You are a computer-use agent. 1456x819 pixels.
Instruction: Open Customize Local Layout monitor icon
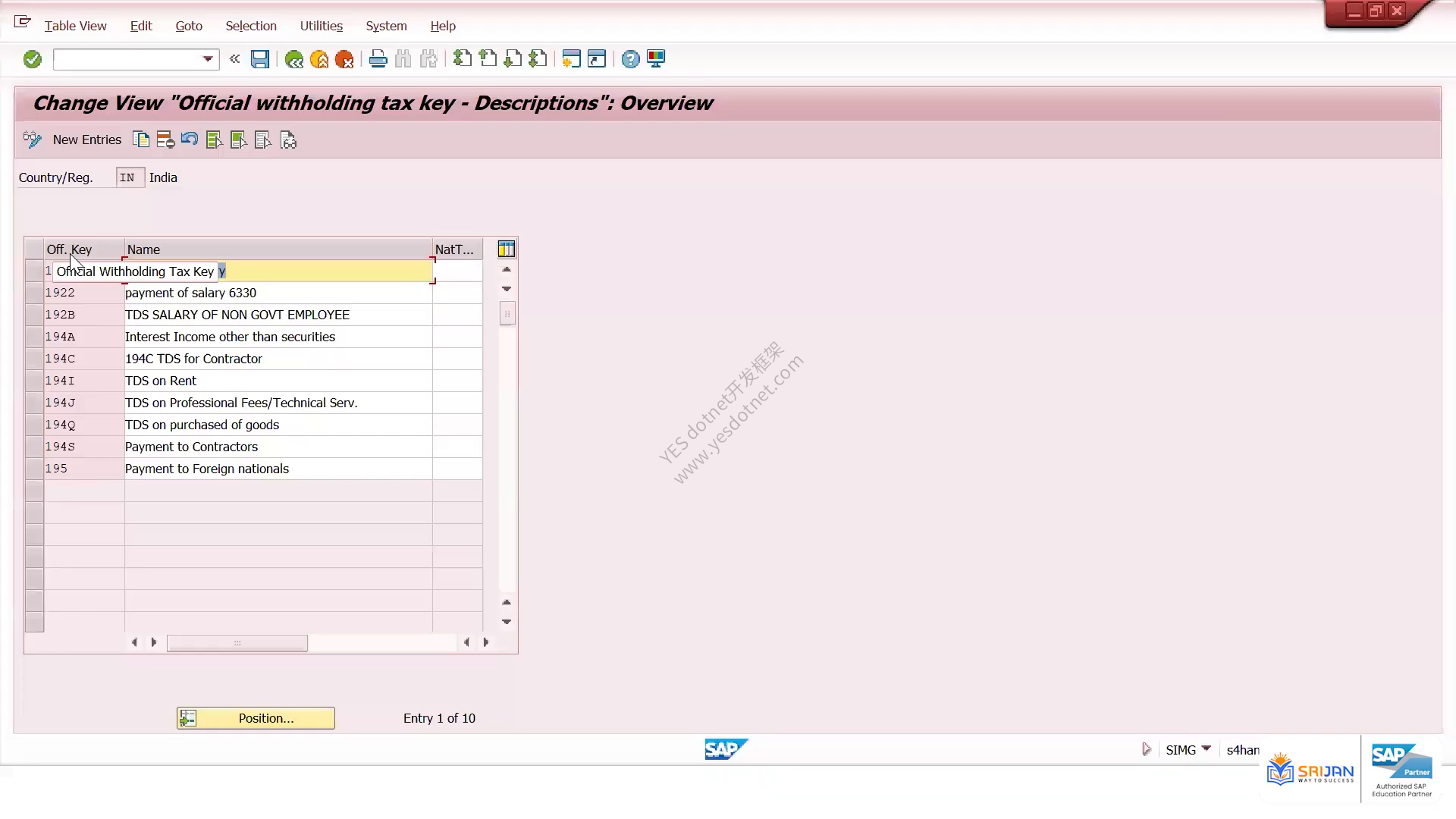click(x=656, y=59)
